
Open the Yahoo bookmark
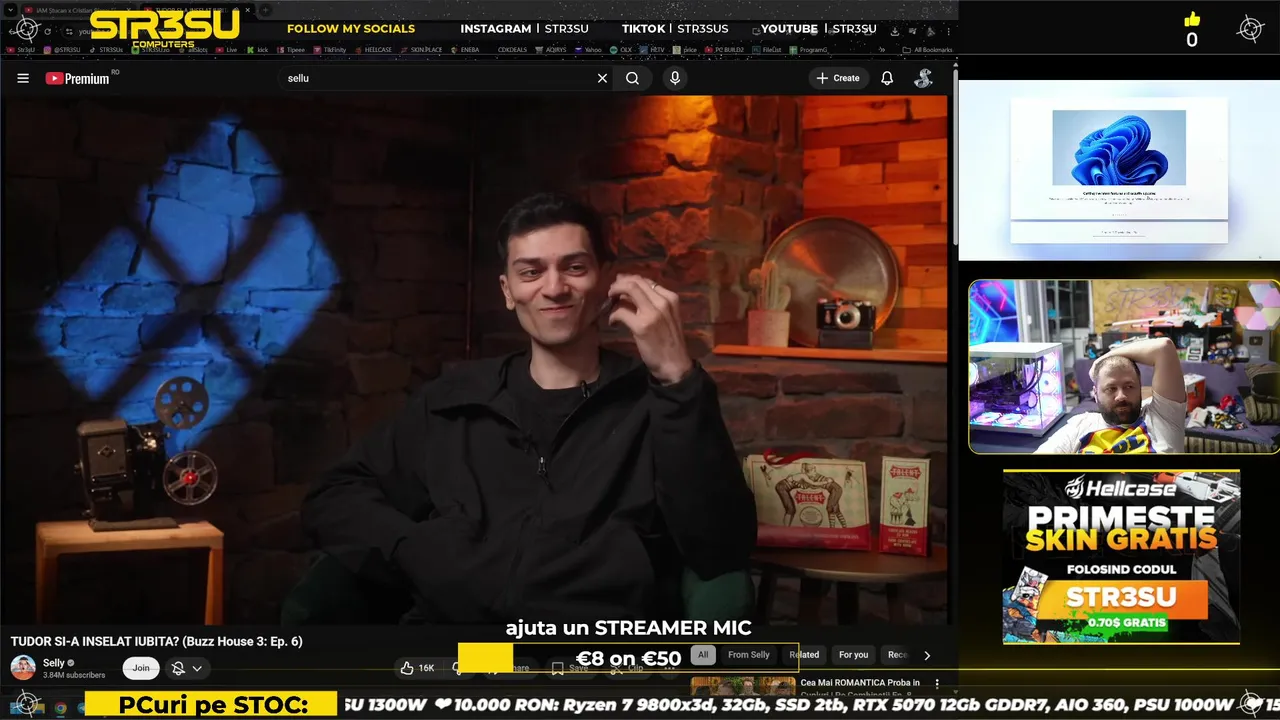click(587, 49)
